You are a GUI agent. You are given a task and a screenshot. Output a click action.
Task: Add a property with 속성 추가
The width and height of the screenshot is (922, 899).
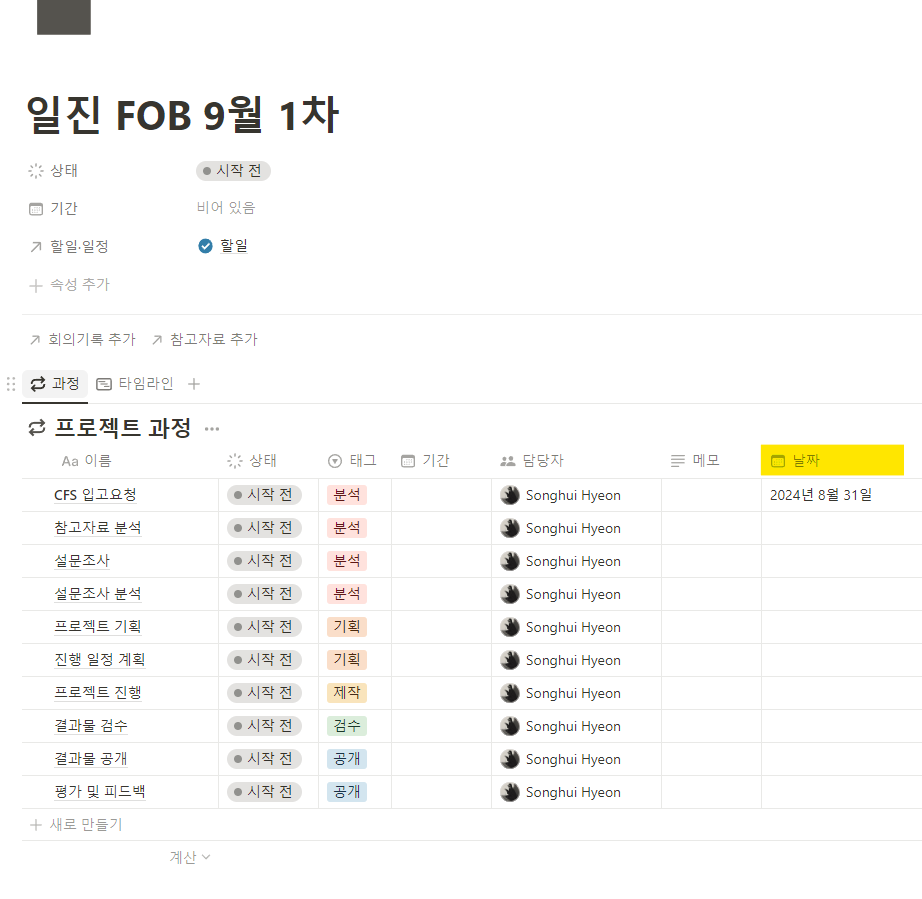click(69, 285)
